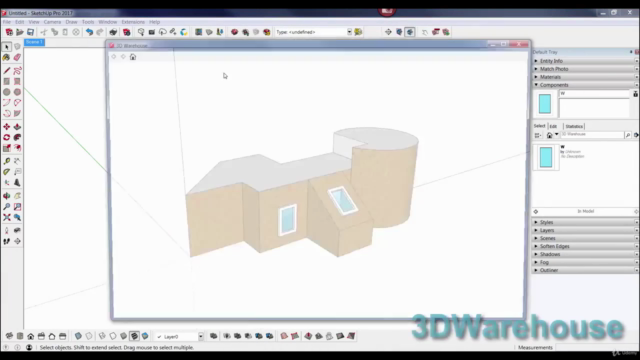Click In Model home icon in Components

click(550, 135)
